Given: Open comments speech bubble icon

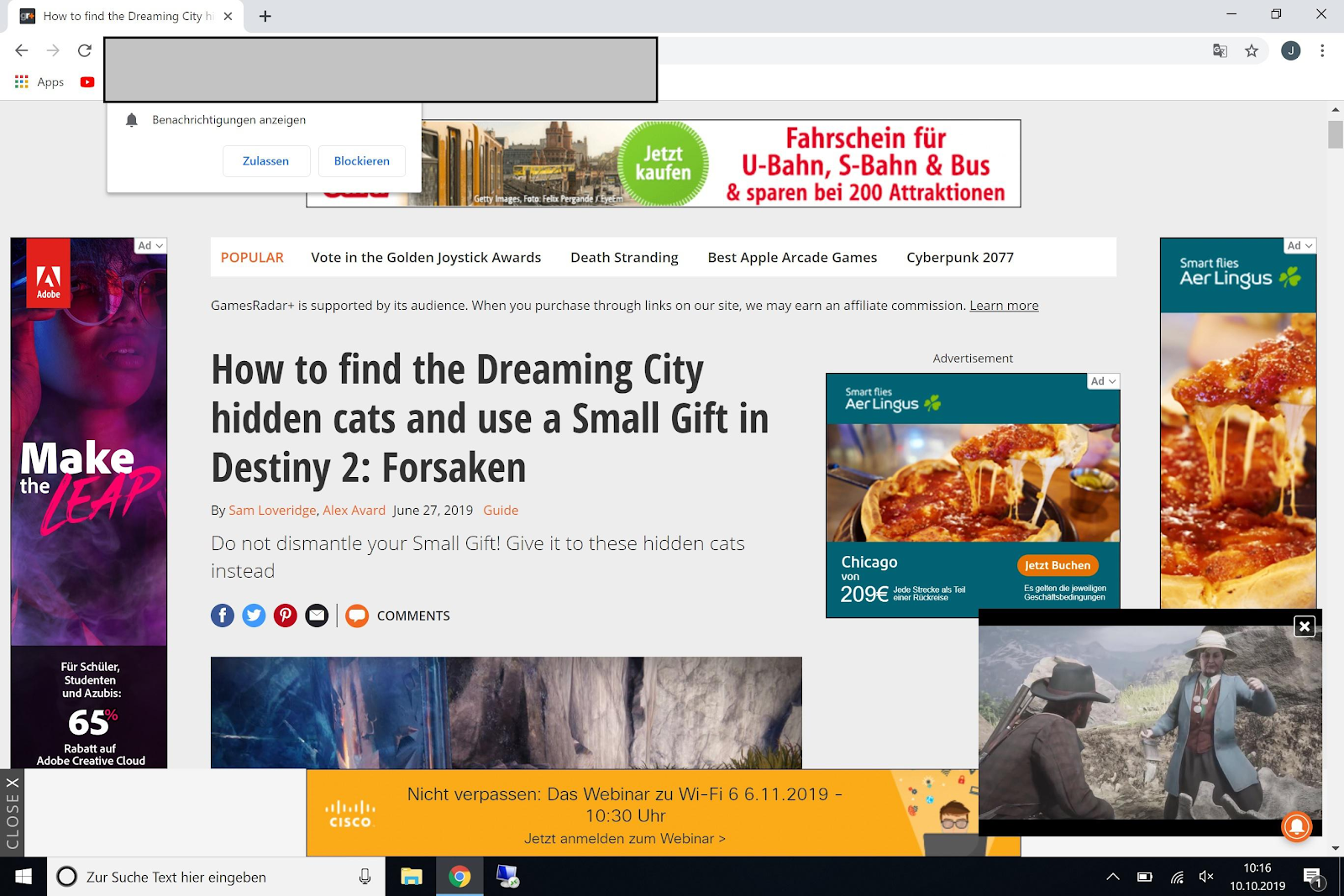Looking at the screenshot, I should point(357,616).
